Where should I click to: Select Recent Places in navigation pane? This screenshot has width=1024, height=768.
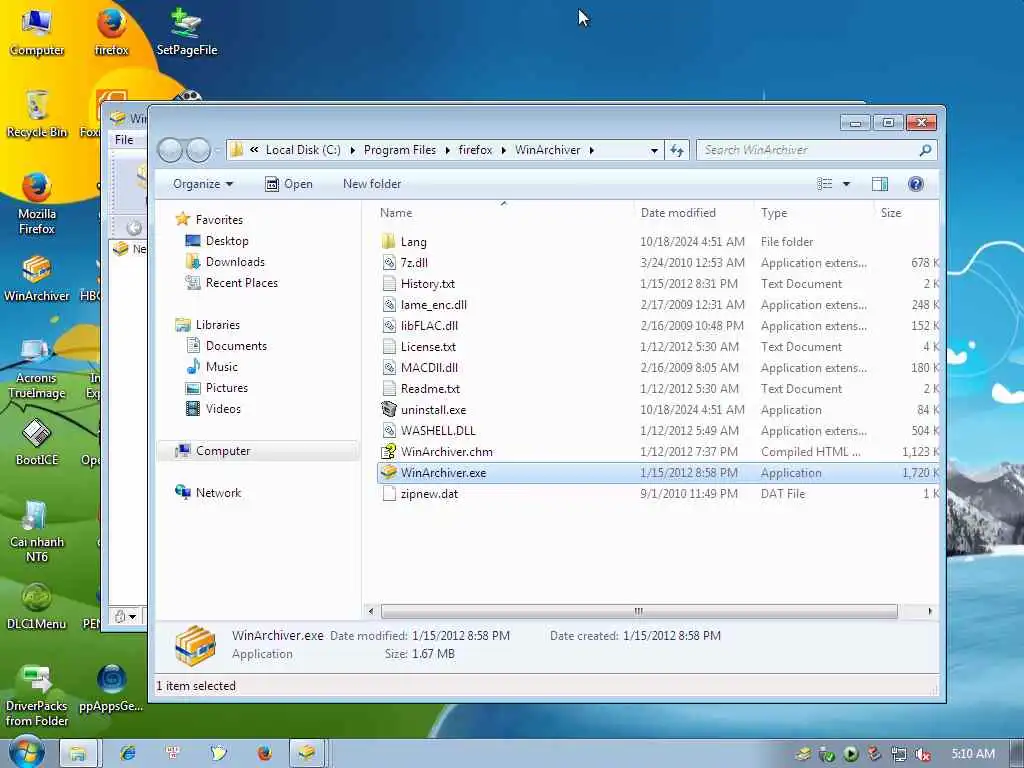[241, 283]
